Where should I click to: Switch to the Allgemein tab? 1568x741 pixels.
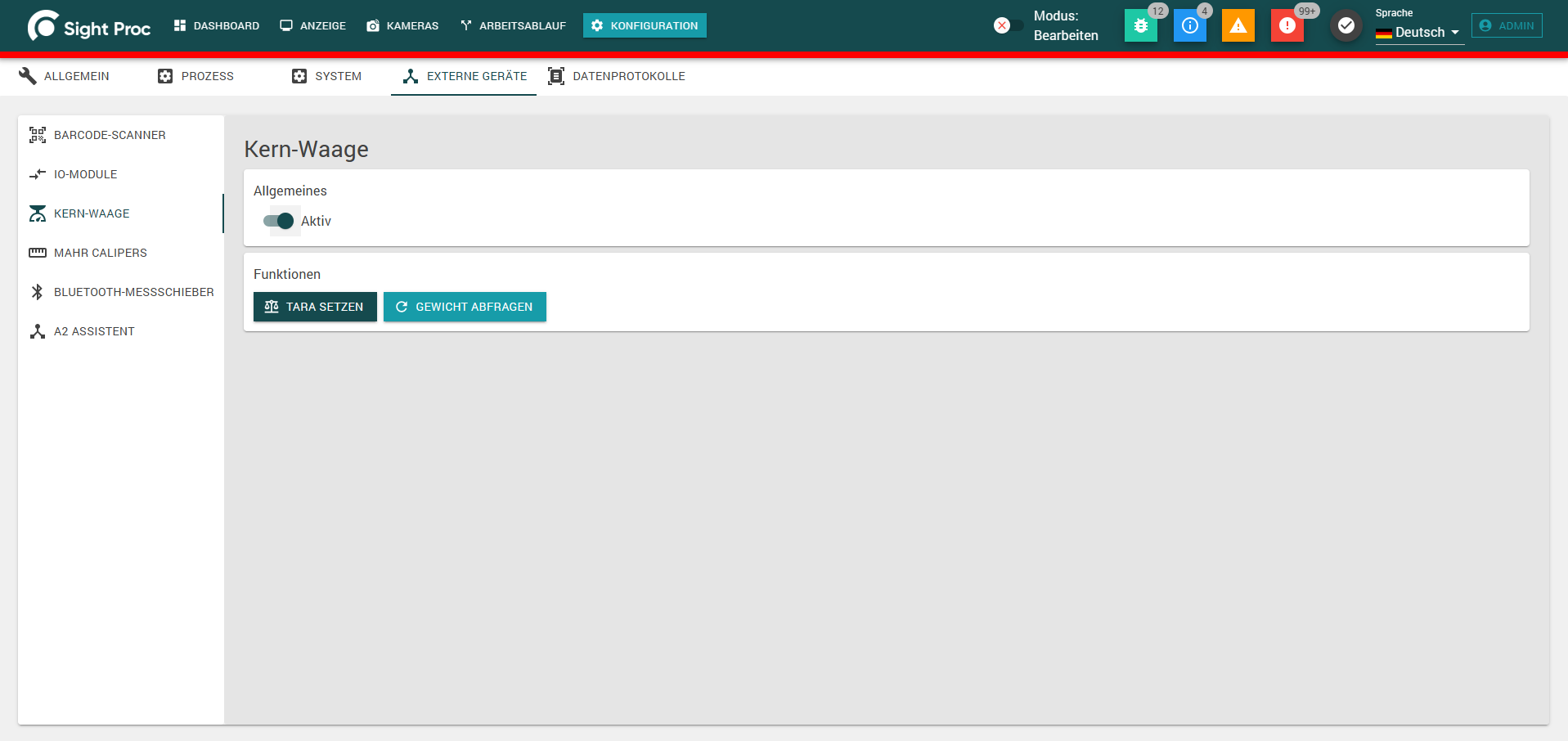click(x=64, y=76)
